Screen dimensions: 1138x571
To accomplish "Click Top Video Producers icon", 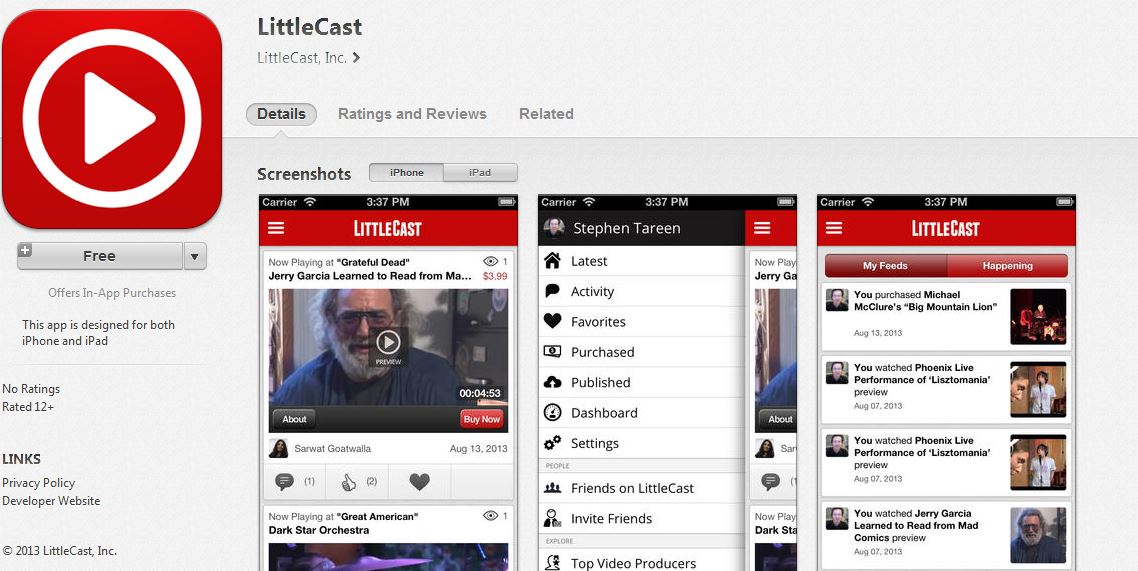I will point(552,562).
